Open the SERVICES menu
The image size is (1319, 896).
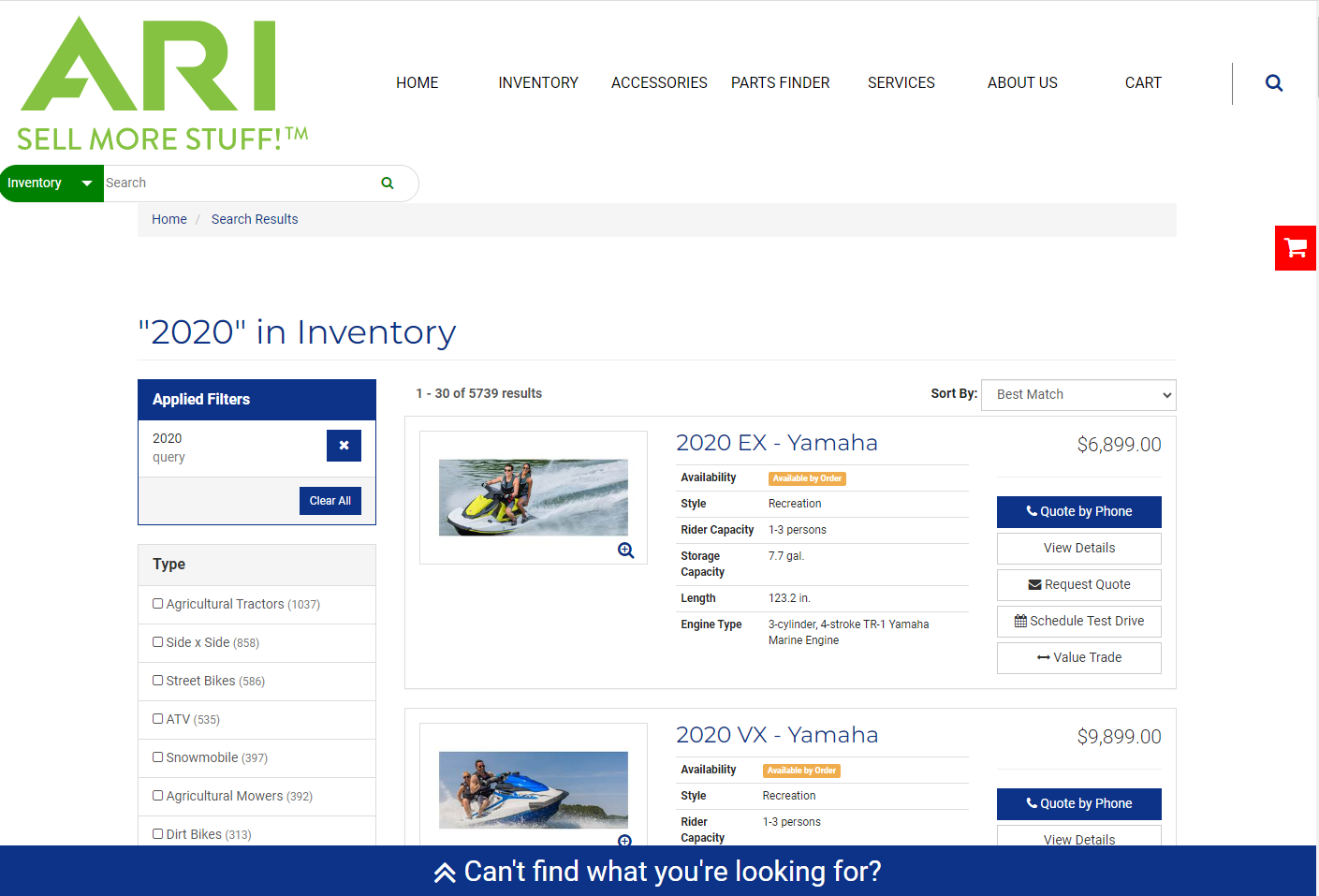point(901,83)
